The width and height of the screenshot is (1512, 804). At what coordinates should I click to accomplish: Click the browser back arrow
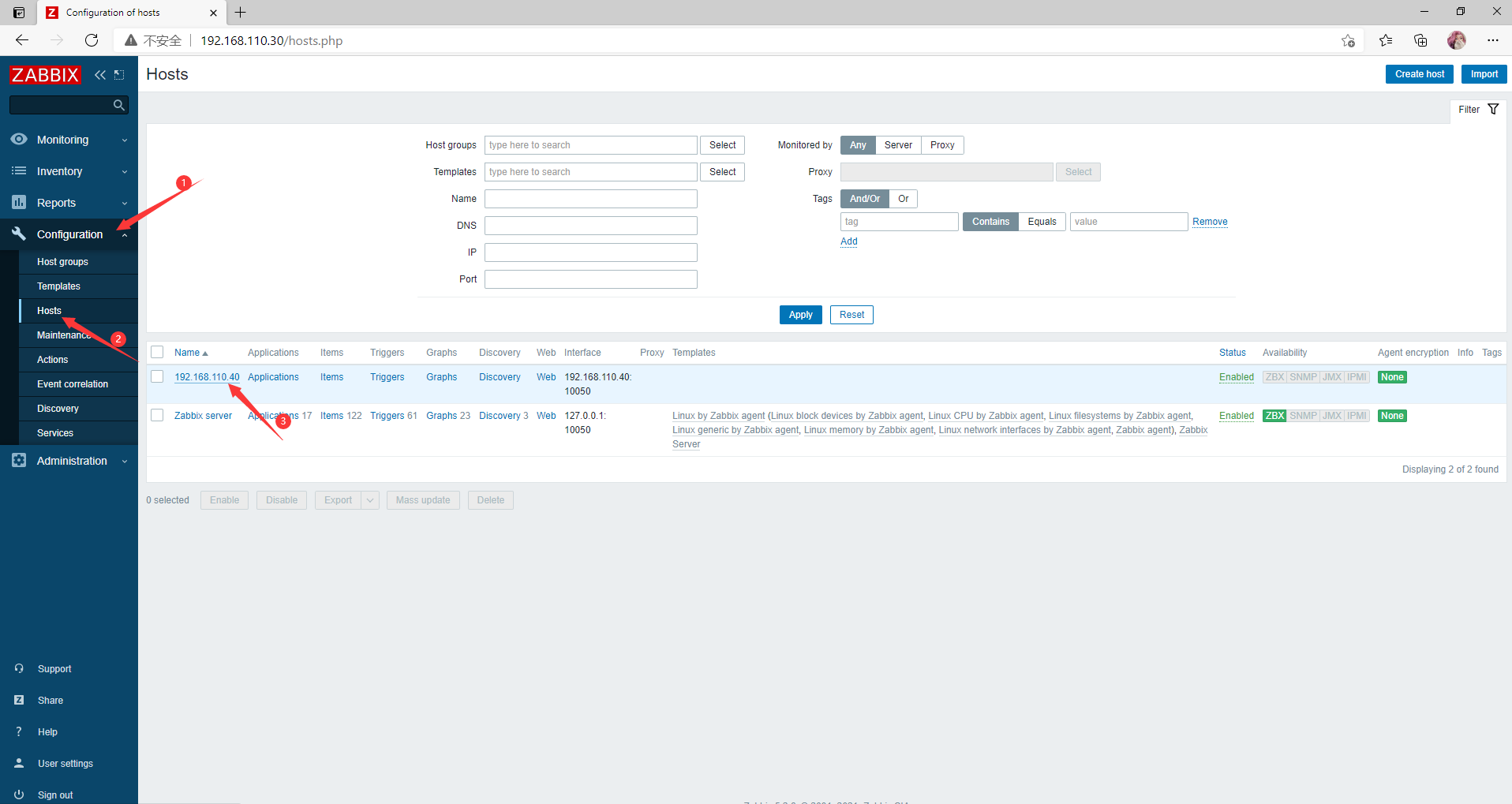[x=22, y=40]
